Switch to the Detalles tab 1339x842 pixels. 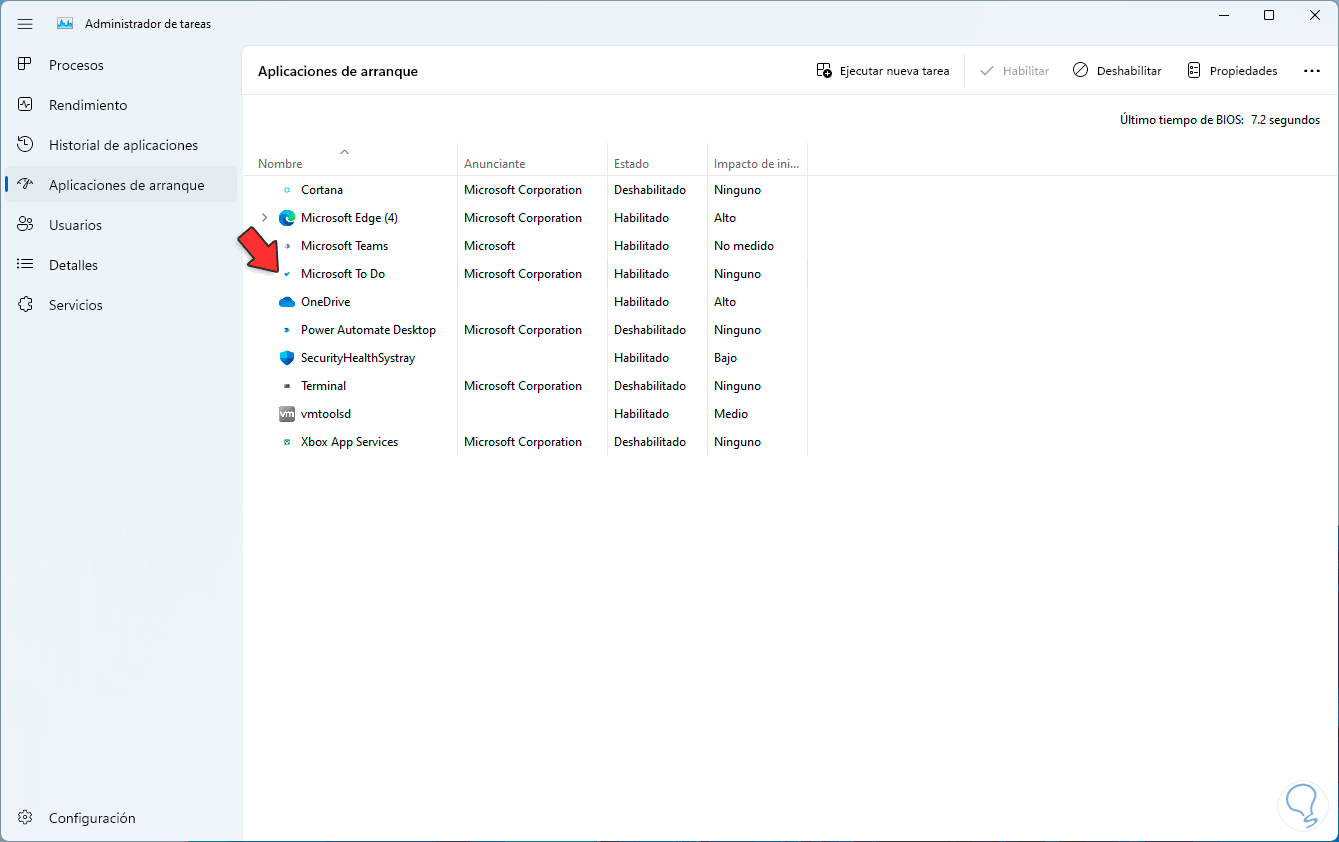pyautogui.click(x=121, y=265)
